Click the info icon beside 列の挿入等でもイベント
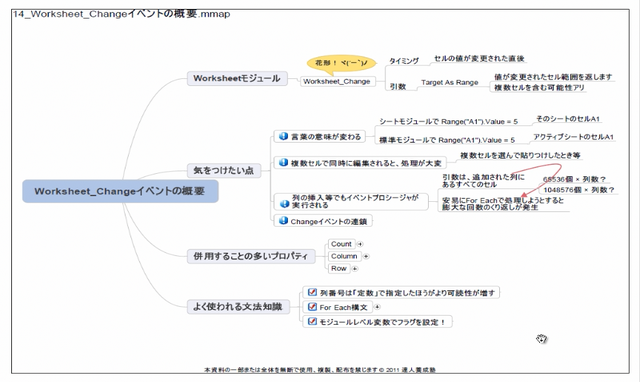 point(284,202)
